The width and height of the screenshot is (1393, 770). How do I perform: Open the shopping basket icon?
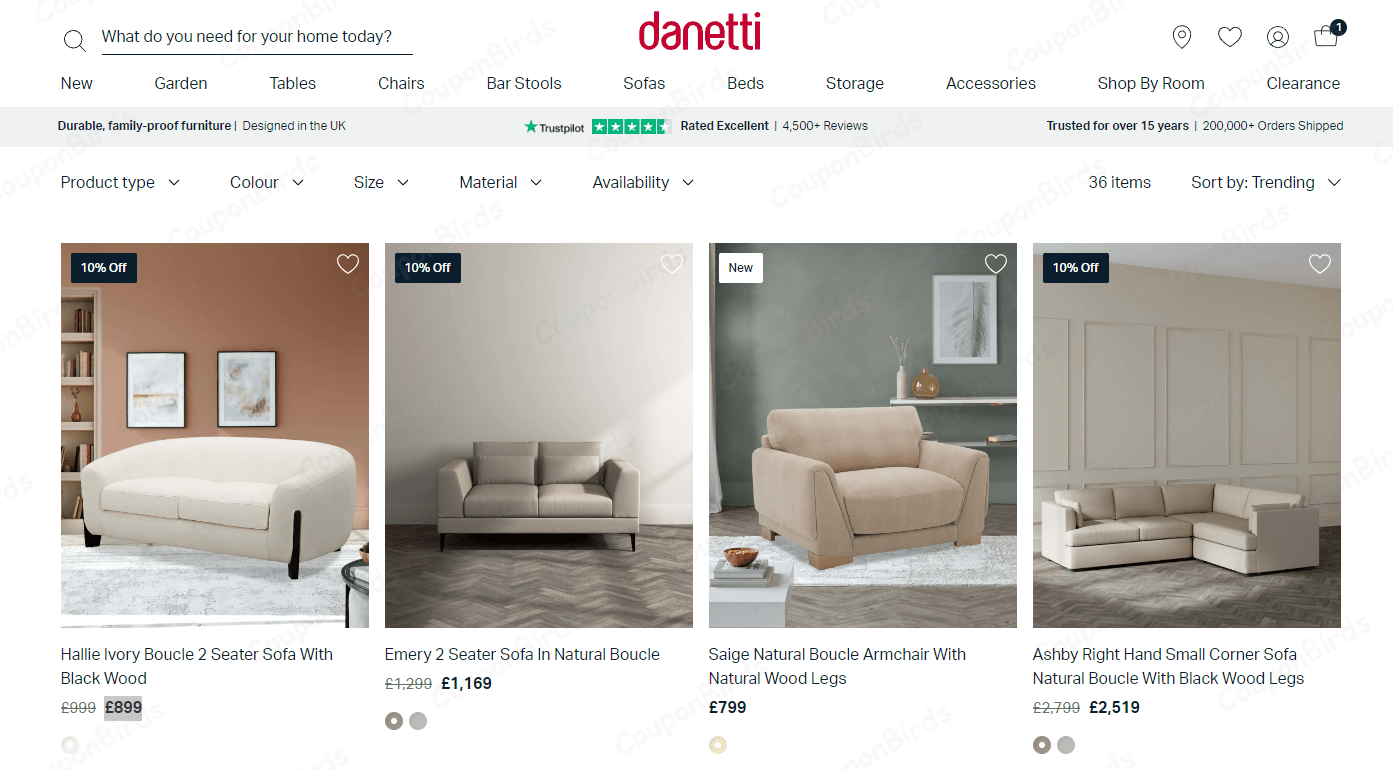click(x=1328, y=35)
